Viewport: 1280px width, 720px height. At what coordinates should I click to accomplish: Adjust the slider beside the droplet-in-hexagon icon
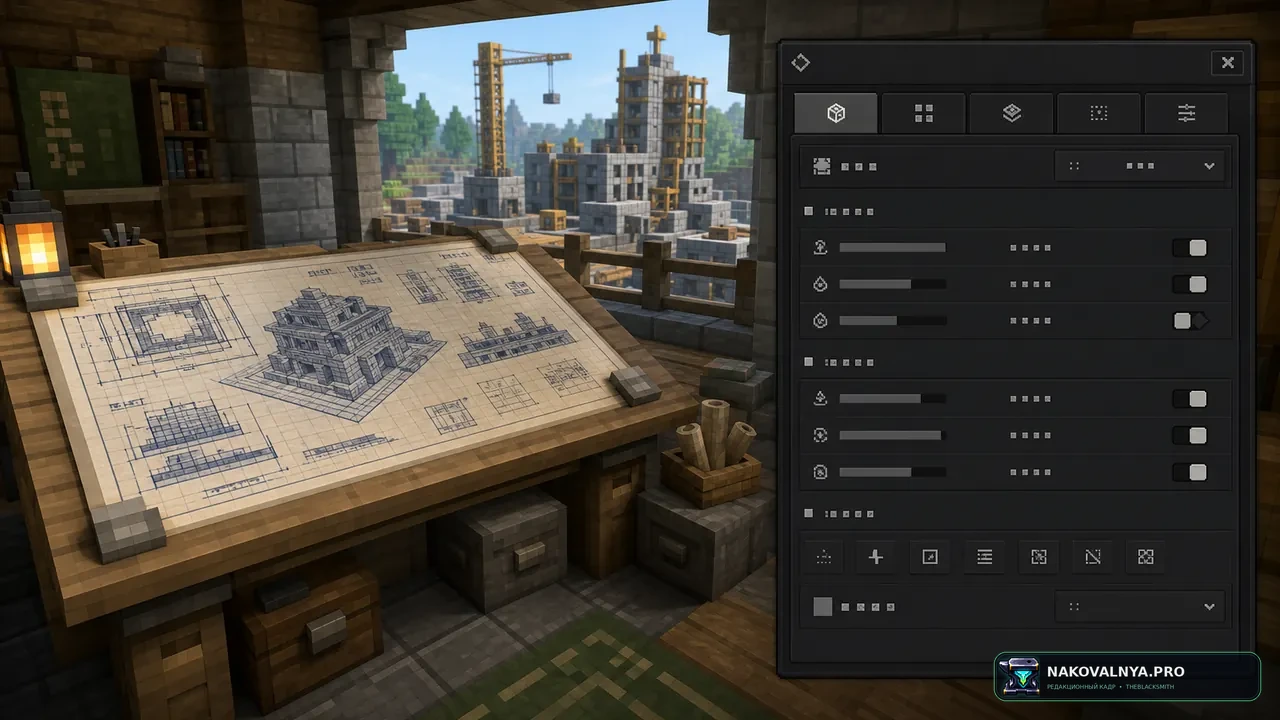pyautogui.click(x=893, y=321)
